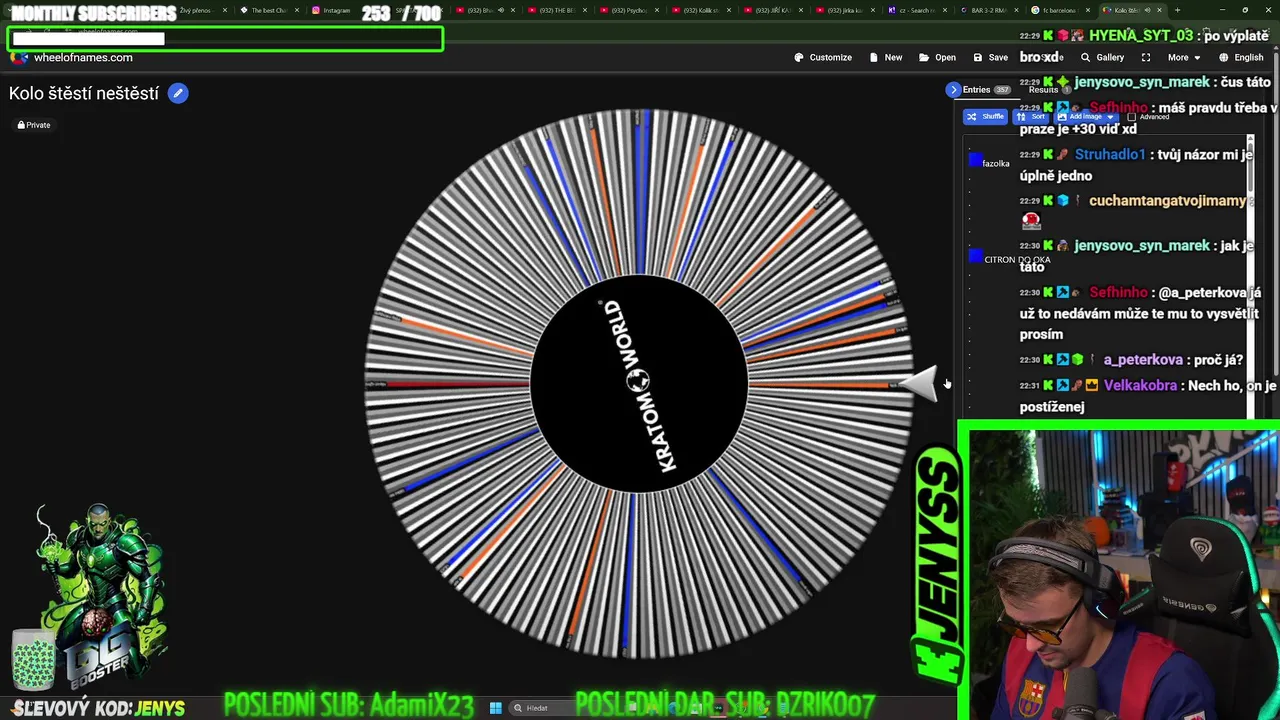Save the current wheel

(x=990, y=58)
